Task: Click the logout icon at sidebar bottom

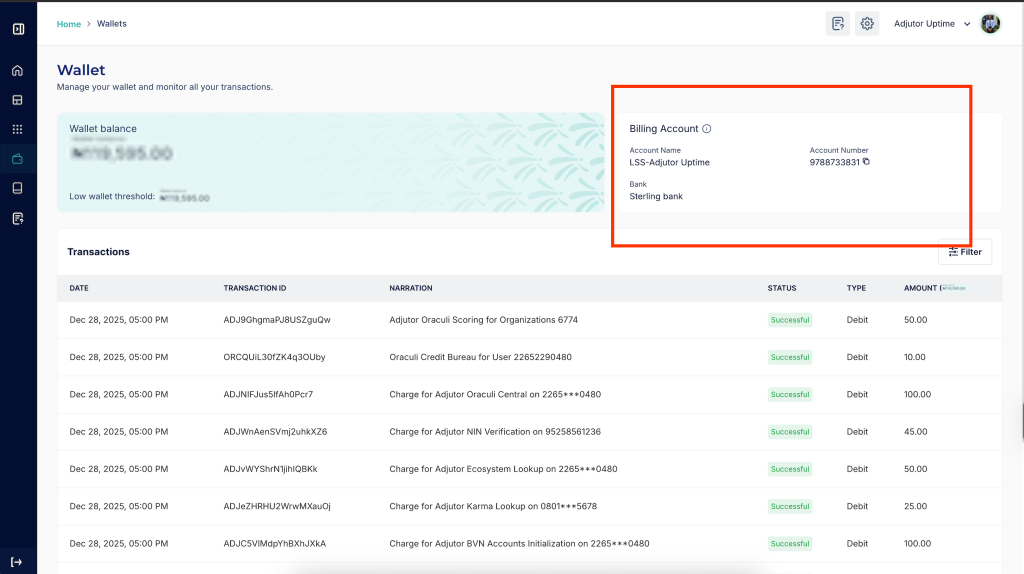Action: pos(18,562)
